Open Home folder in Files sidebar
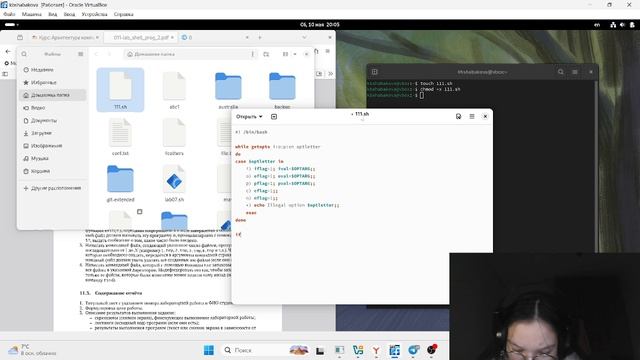640x360 pixels. 53,95
